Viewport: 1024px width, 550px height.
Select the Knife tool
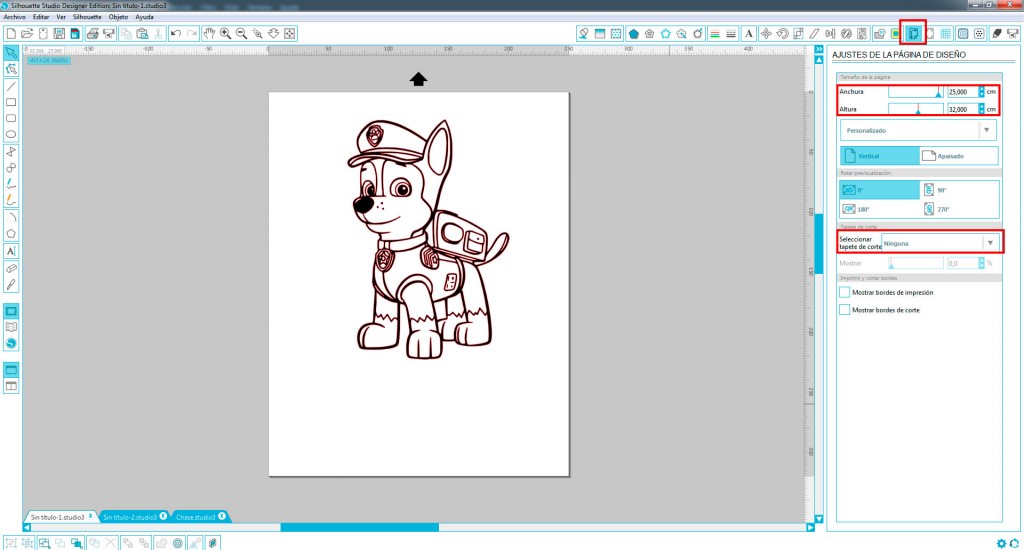pos(11,285)
